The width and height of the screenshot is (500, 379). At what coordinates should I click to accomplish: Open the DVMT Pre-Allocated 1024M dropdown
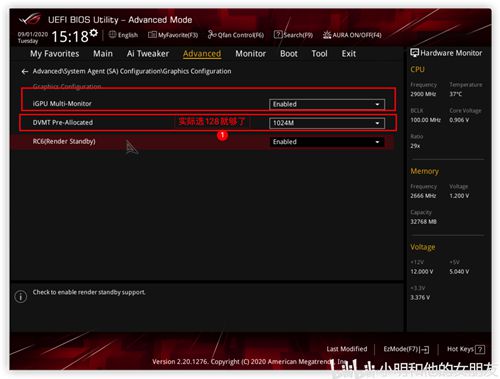pyautogui.click(x=327, y=123)
